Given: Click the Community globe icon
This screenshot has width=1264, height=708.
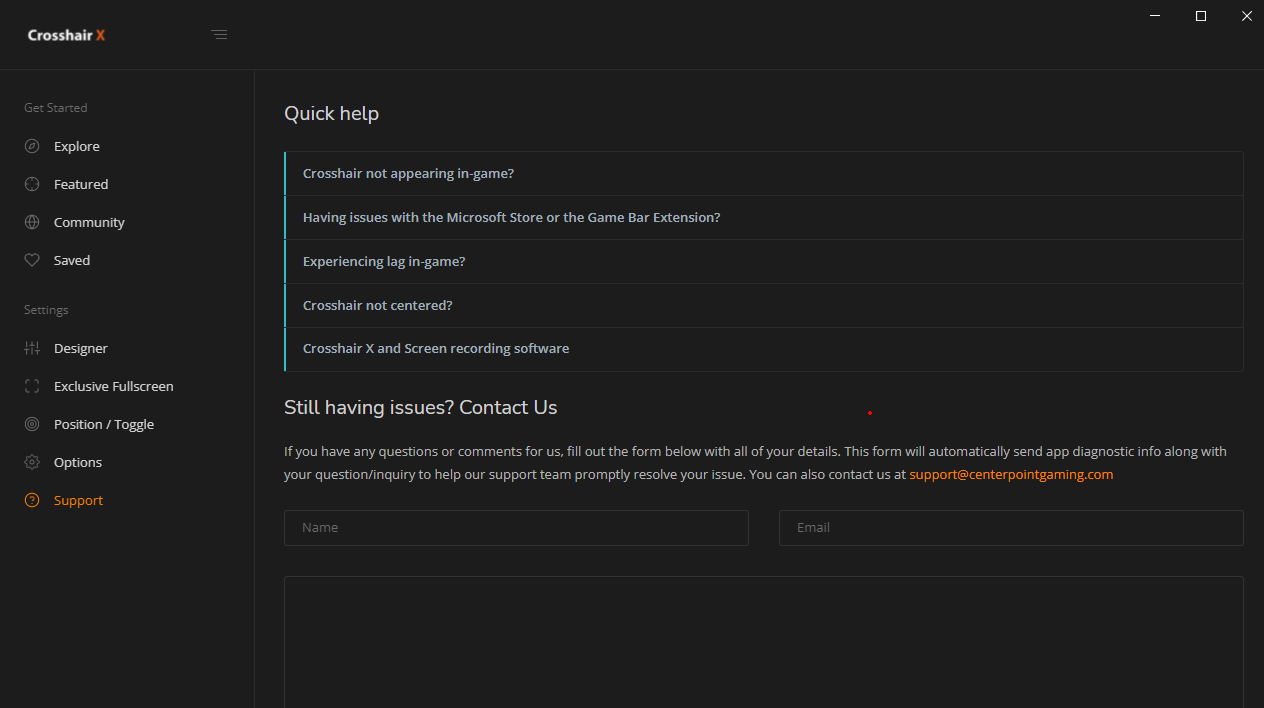Looking at the screenshot, I should pos(32,222).
